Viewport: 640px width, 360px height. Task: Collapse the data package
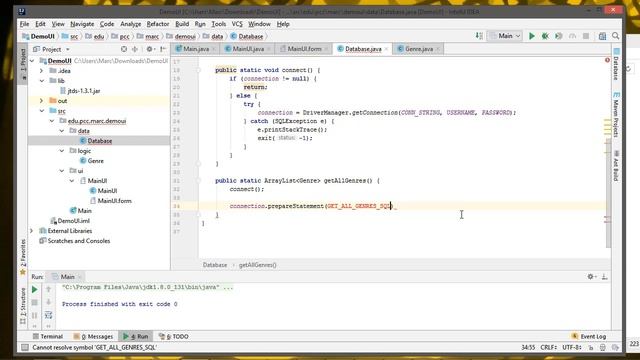click(62, 131)
